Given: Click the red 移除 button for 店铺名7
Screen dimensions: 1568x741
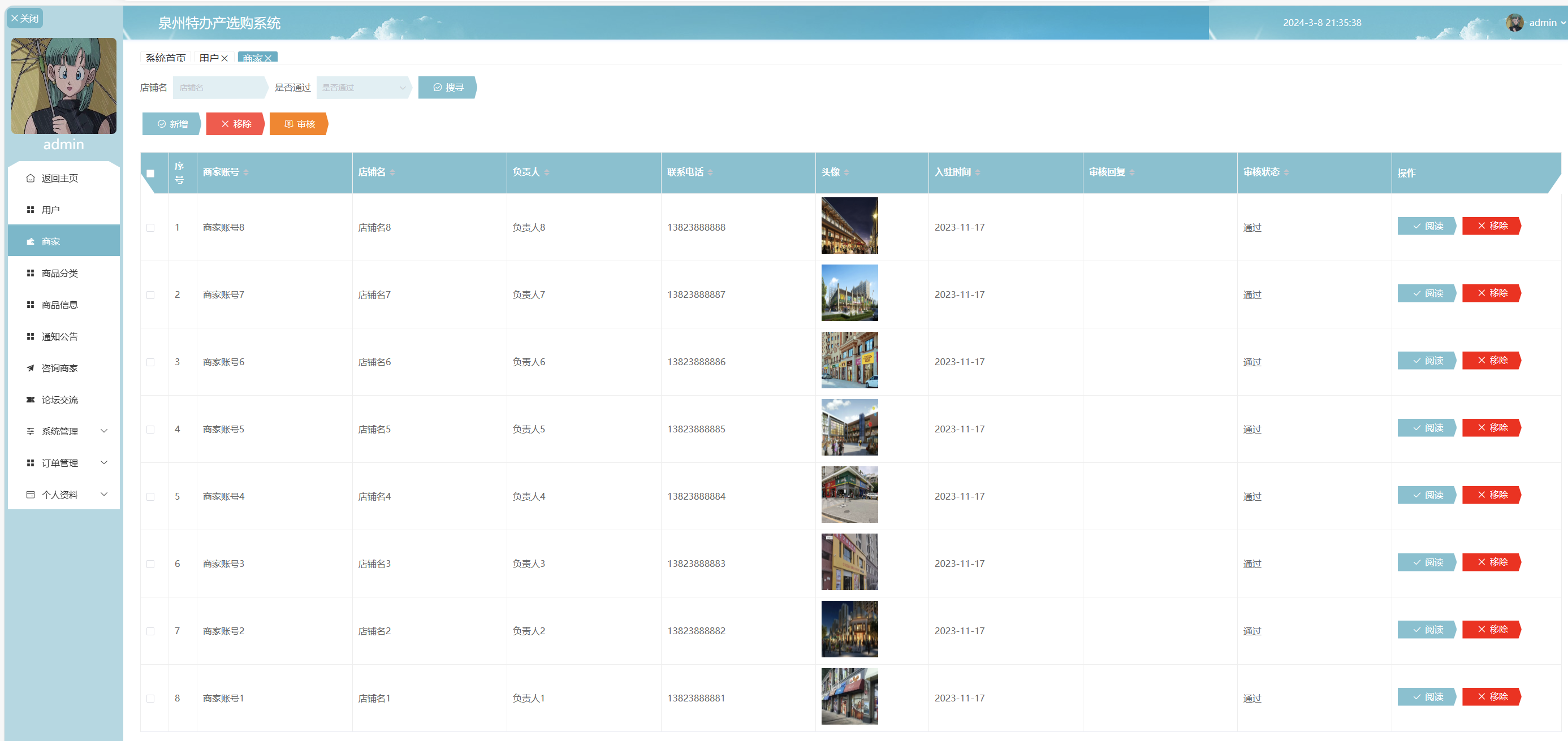Looking at the screenshot, I should [1491, 293].
